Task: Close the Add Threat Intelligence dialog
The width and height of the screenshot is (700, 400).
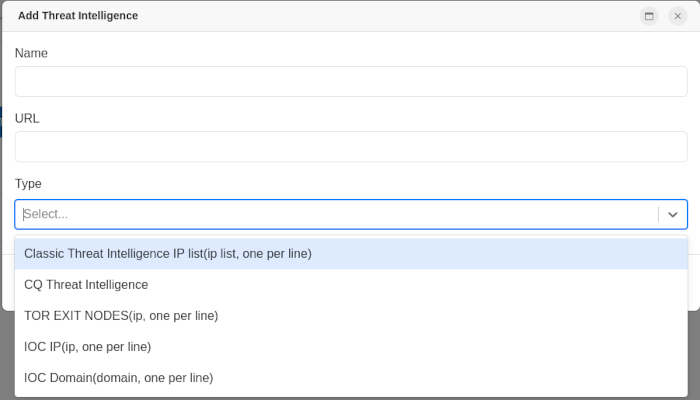Action: 677,16
